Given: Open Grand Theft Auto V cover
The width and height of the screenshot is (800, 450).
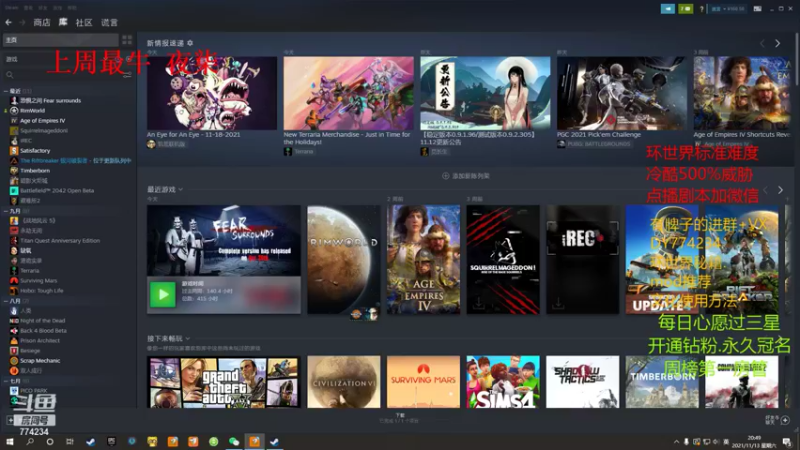Looking at the screenshot, I should tap(223, 382).
